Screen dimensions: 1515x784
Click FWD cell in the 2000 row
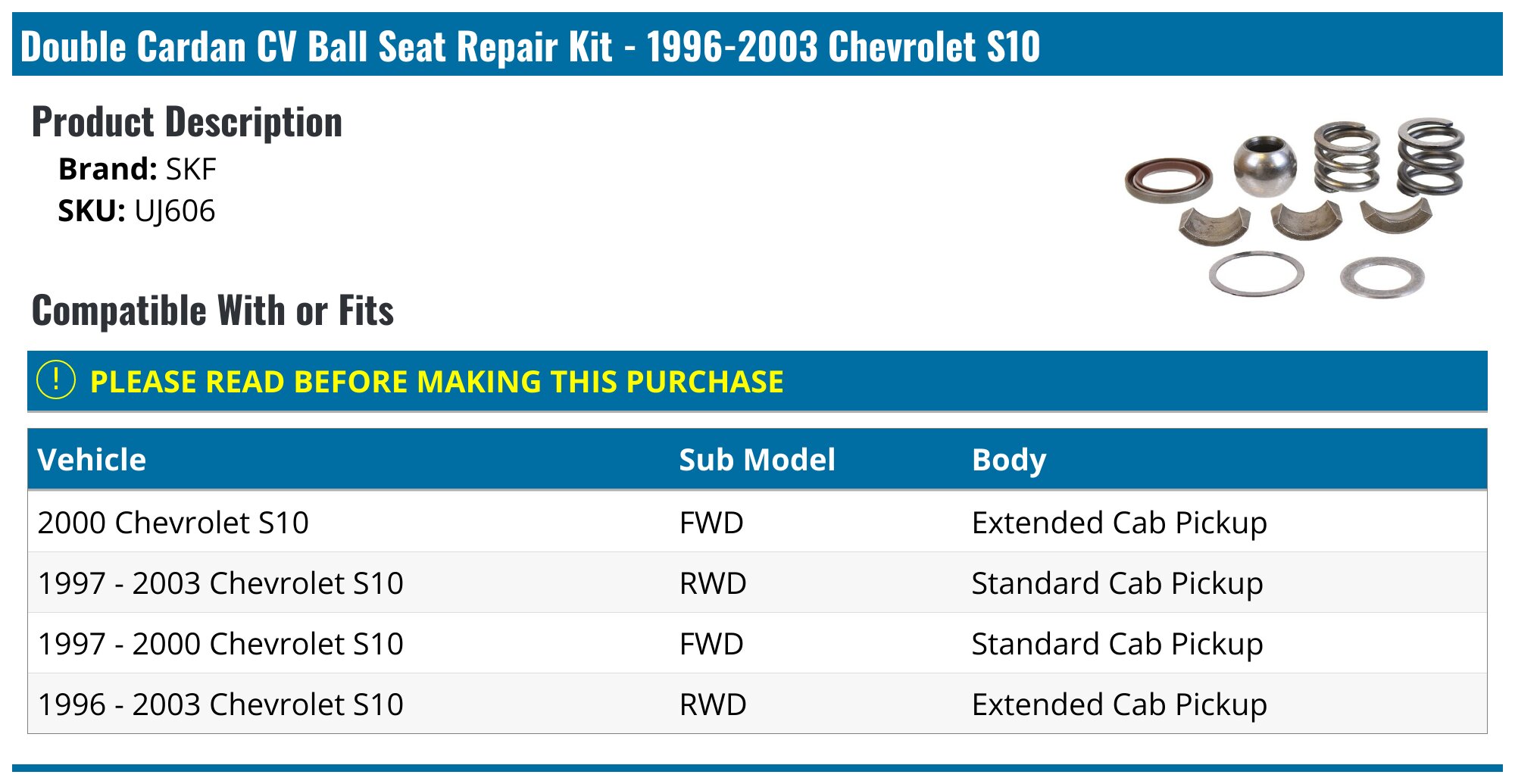pyautogui.click(x=711, y=523)
